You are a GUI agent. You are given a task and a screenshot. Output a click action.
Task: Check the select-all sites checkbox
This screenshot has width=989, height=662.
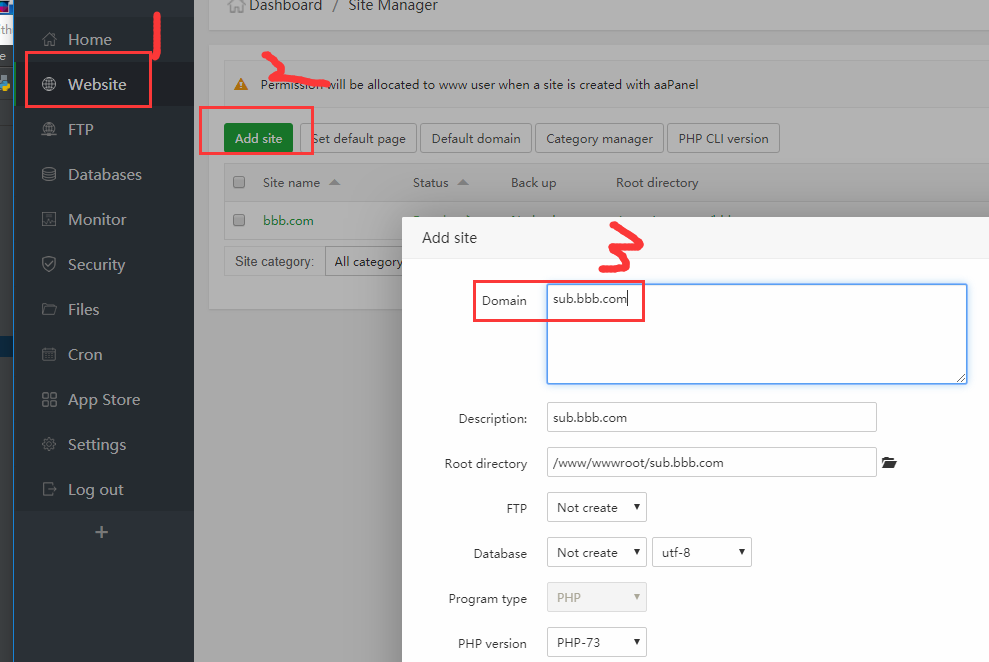[x=237, y=182]
